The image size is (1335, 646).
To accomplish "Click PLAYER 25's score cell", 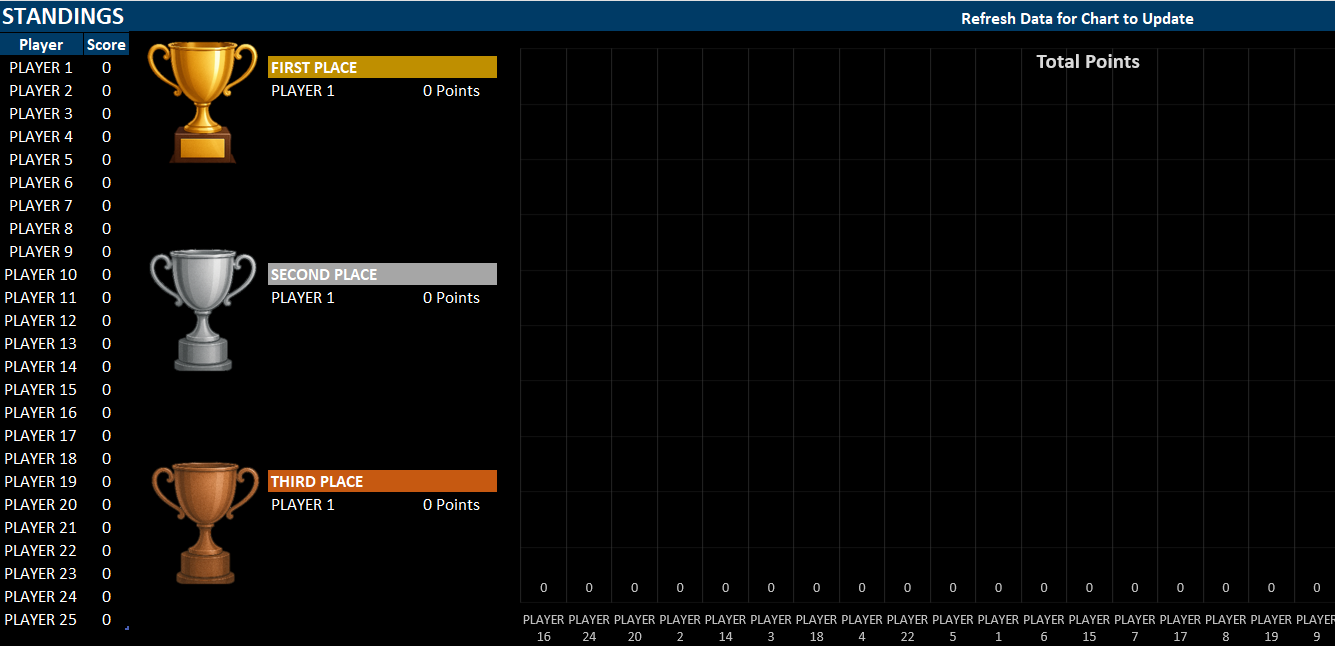I will click(106, 620).
